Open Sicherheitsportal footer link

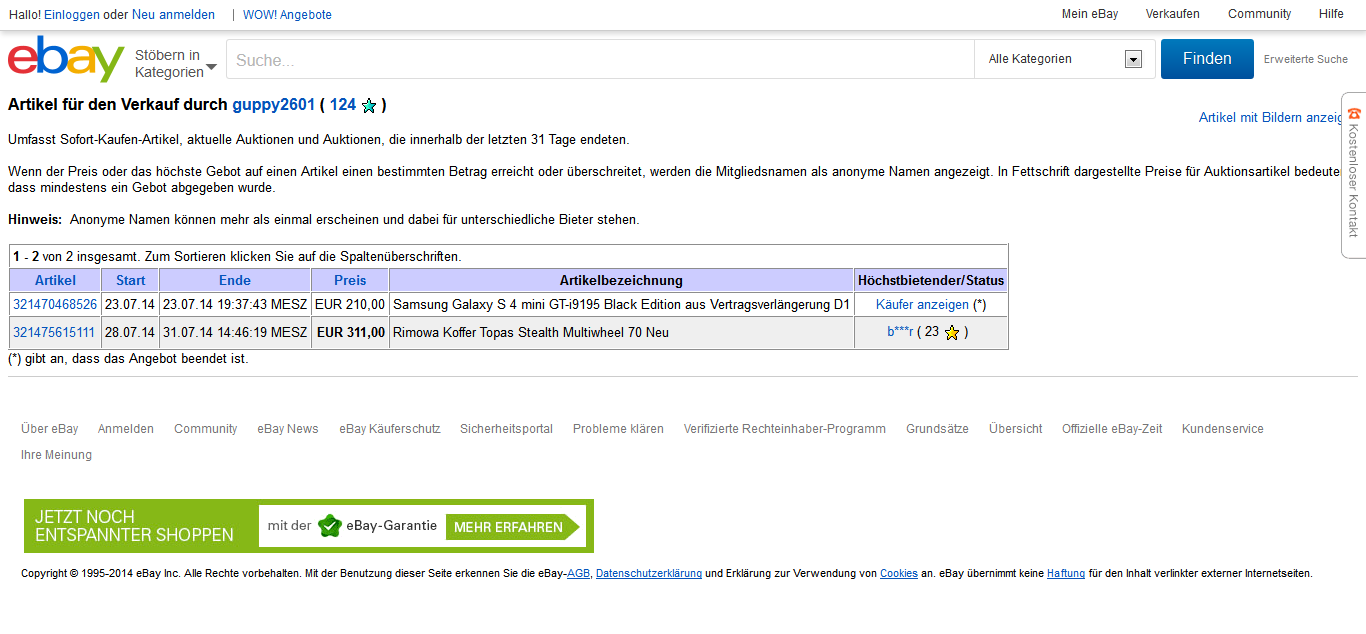[506, 429]
